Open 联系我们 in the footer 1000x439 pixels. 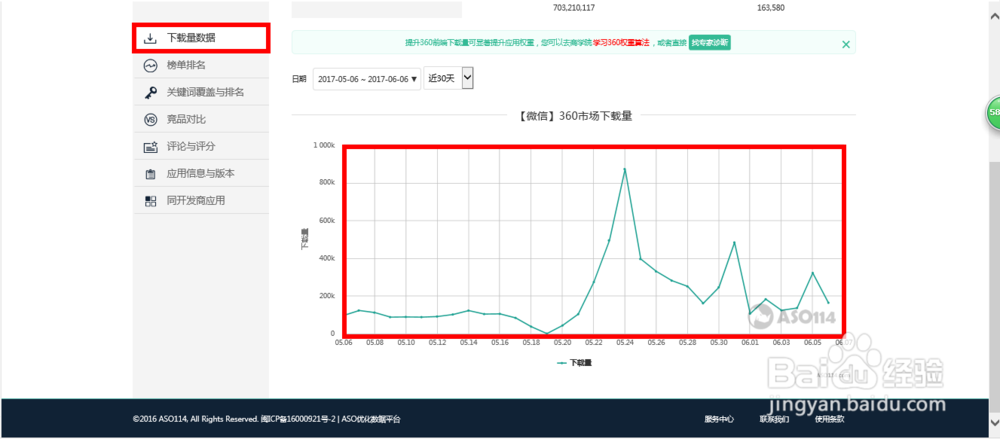[774, 419]
